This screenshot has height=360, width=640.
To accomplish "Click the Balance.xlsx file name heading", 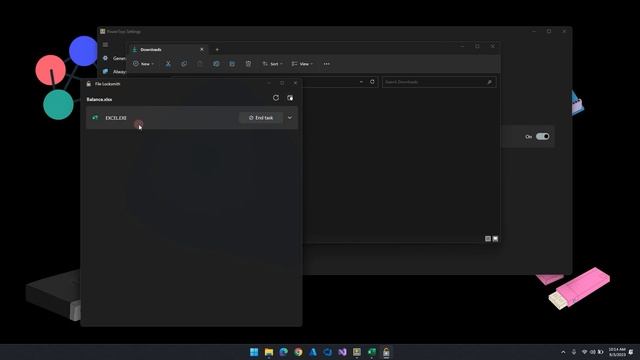I will pos(99,99).
